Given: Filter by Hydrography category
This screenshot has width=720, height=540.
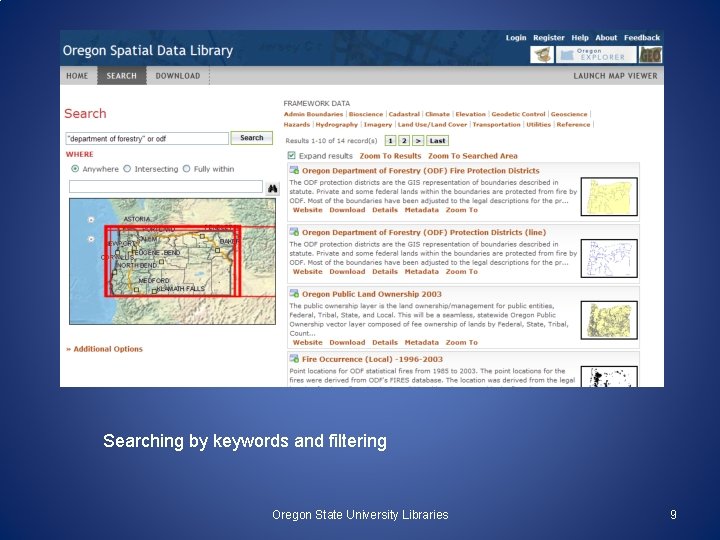Looking at the screenshot, I should pos(337,124).
